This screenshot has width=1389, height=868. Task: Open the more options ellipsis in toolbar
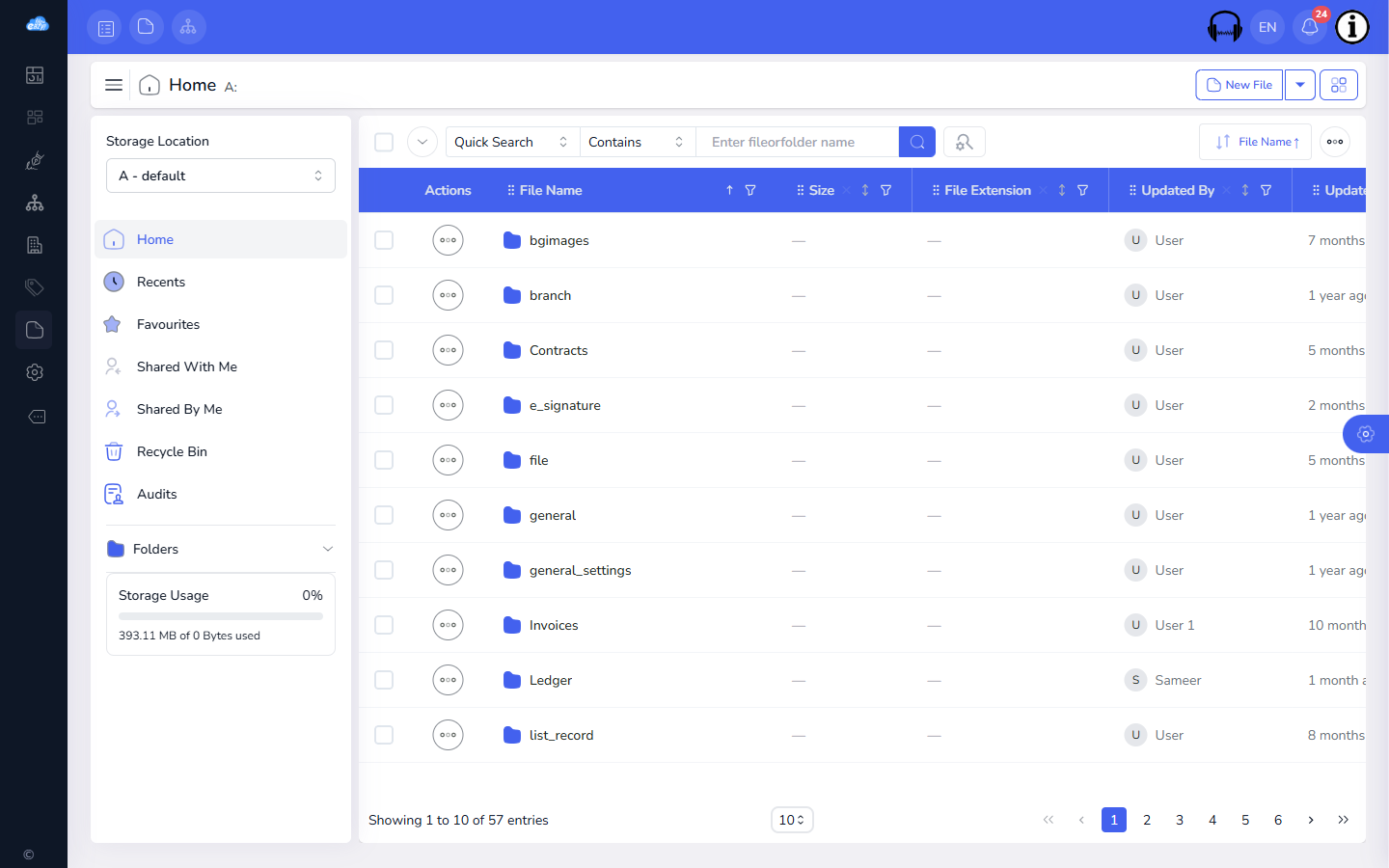pos(1335,142)
